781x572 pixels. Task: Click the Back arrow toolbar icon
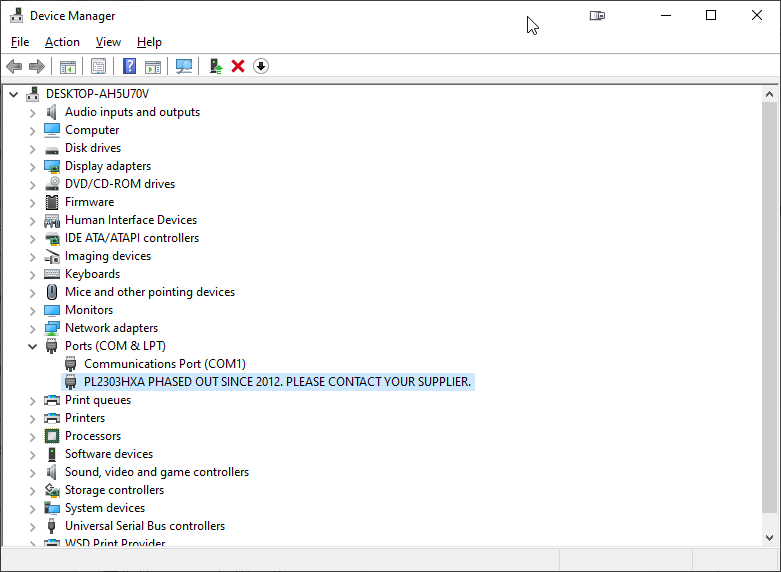[x=14, y=66]
